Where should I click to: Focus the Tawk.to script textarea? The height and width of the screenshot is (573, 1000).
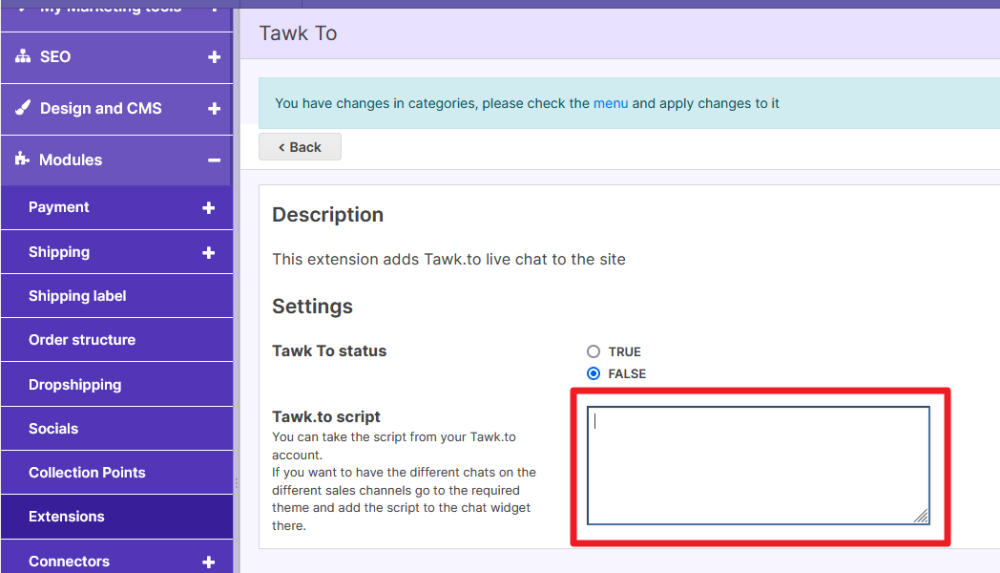(758, 465)
